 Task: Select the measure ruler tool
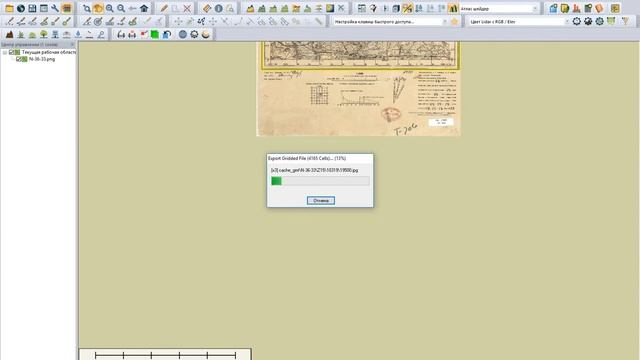tap(207, 8)
